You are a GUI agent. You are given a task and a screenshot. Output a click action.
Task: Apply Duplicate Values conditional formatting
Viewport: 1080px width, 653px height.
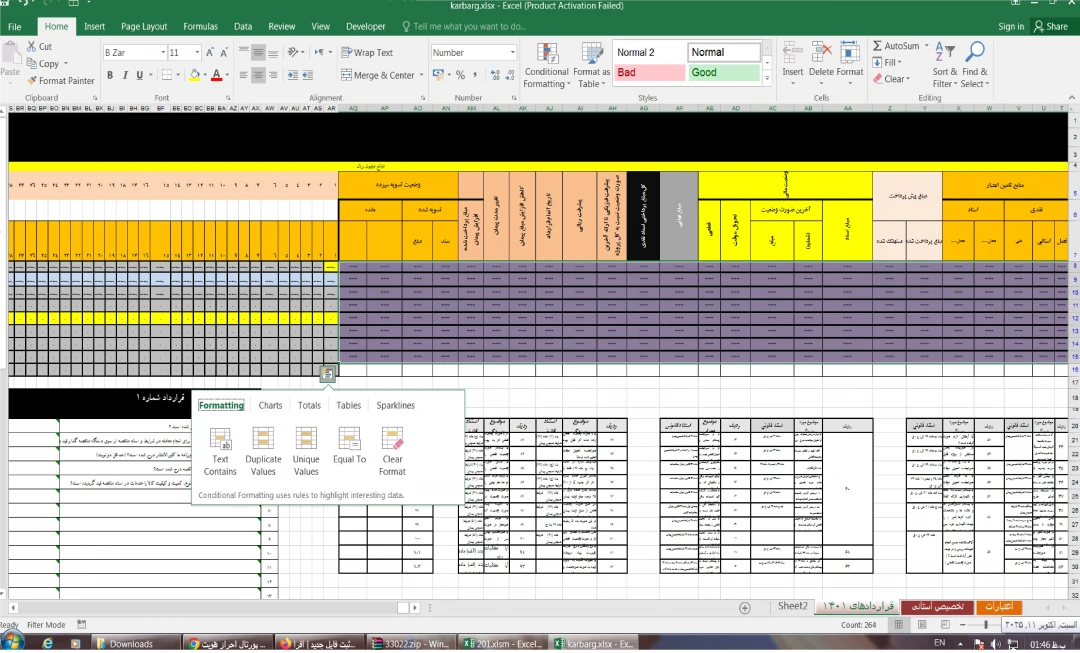point(263,440)
